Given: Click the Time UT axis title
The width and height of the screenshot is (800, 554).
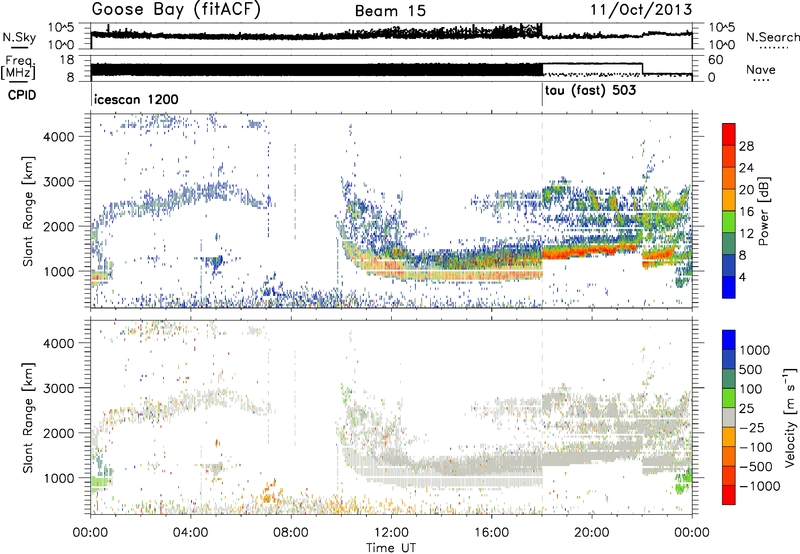Looking at the screenshot, I should pyautogui.click(x=391, y=547).
